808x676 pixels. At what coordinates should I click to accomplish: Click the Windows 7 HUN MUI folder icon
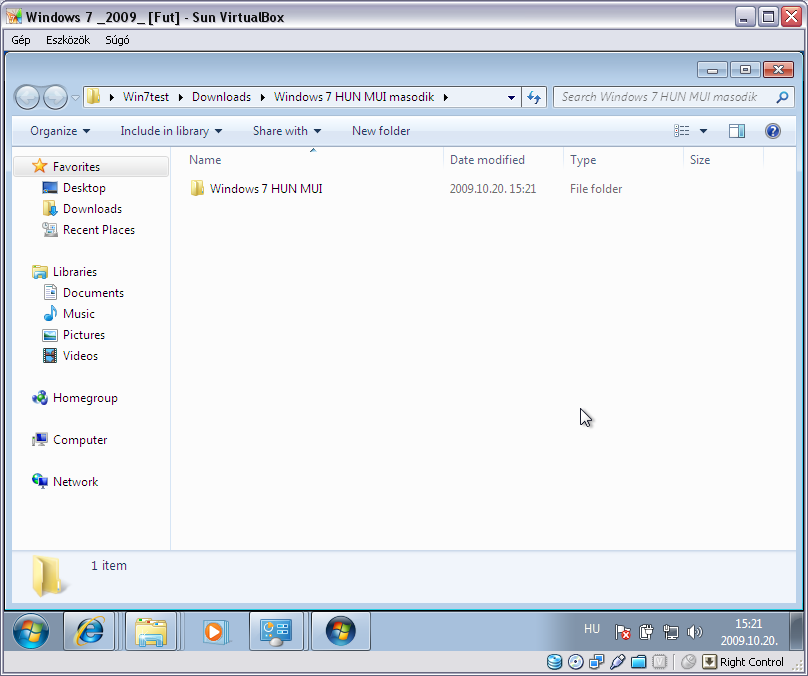[x=197, y=188]
